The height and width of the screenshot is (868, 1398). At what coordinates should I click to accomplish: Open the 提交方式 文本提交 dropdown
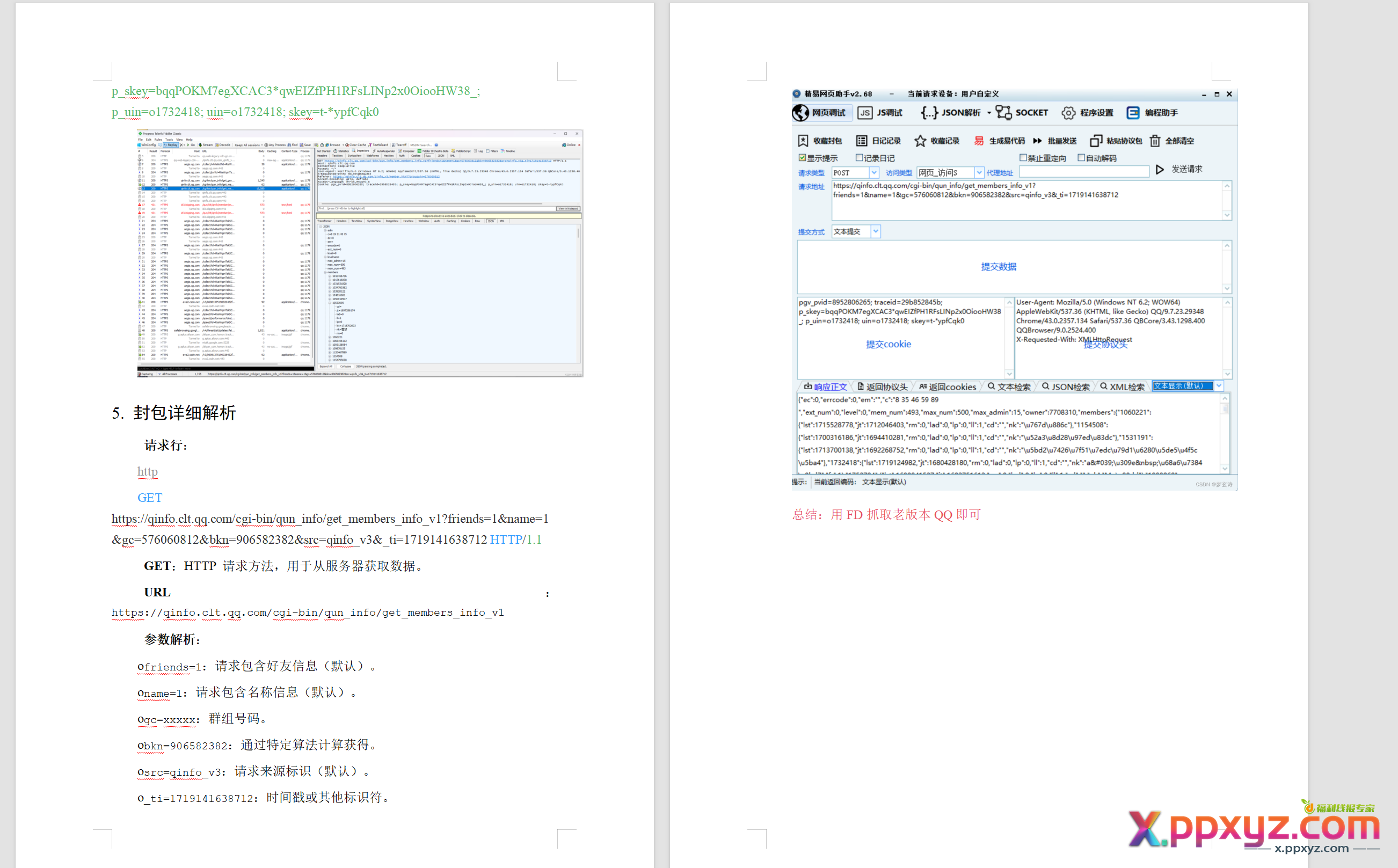click(x=876, y=231)
